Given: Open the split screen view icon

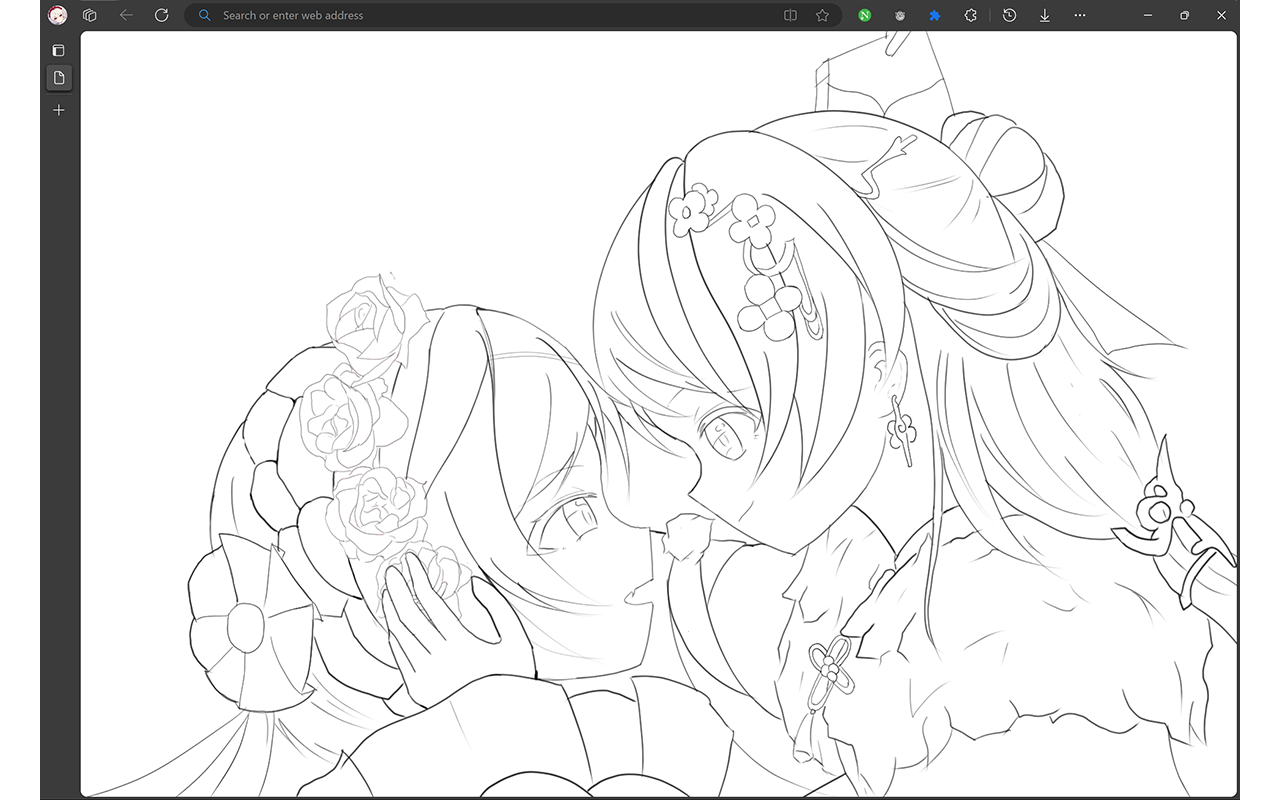Looking at the screenshot, I should pos(790,15).
